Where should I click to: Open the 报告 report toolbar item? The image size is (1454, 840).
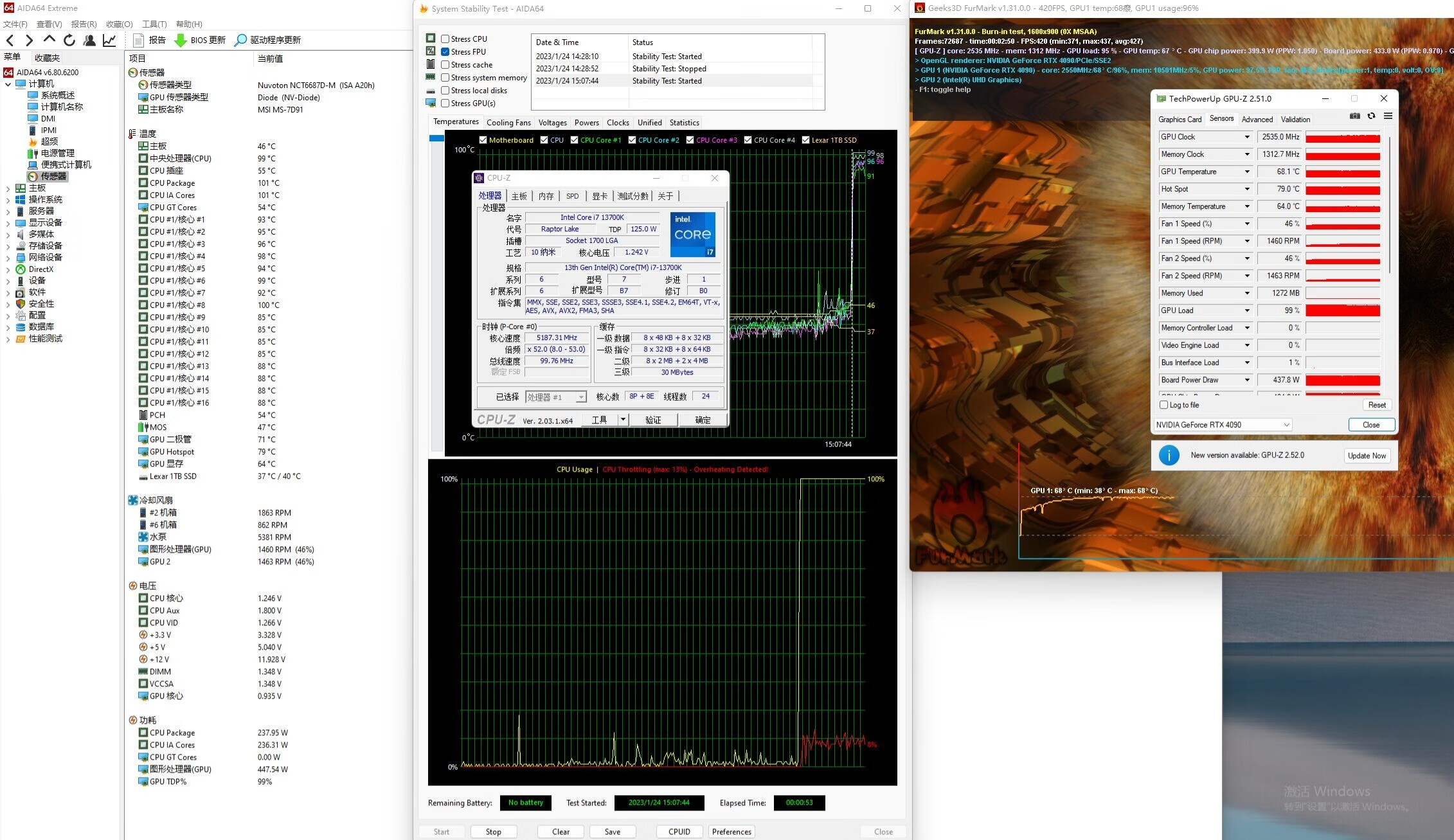[x=149, y=40]
